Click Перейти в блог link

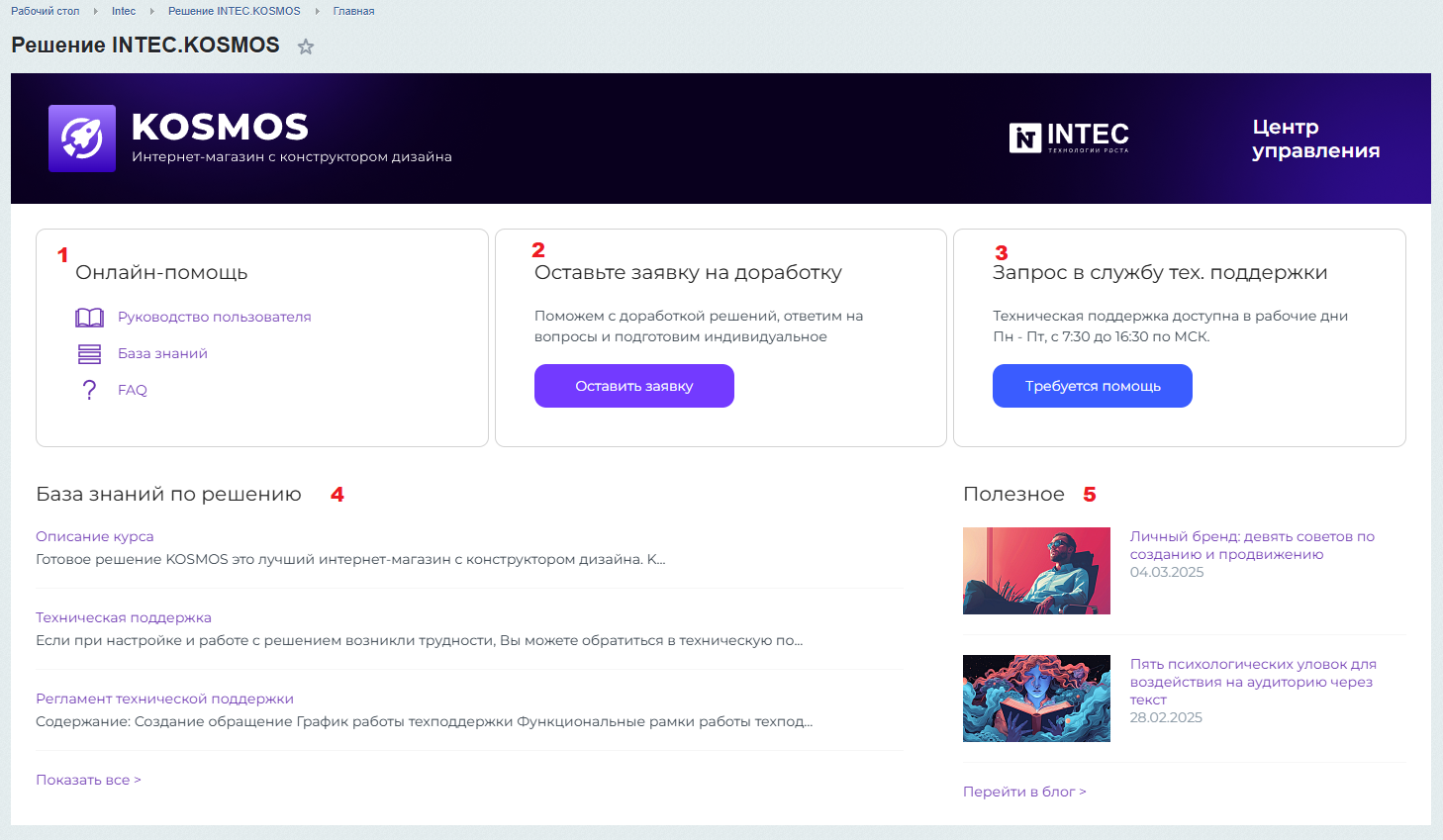tap(1024, 792)
